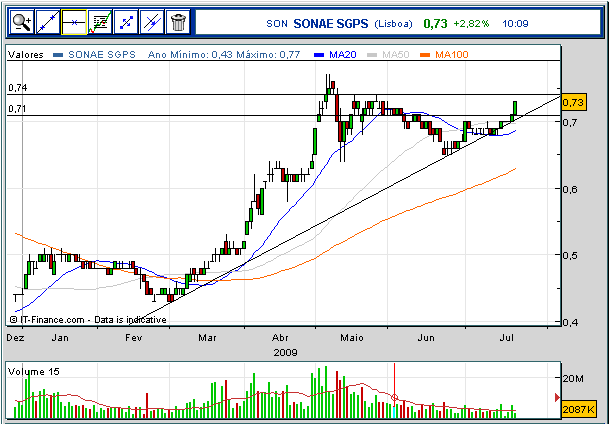The height and width of the screenshot is (424, 610).
Task: Click the SONAE SGPS stock title
Action: coord(331,24)
